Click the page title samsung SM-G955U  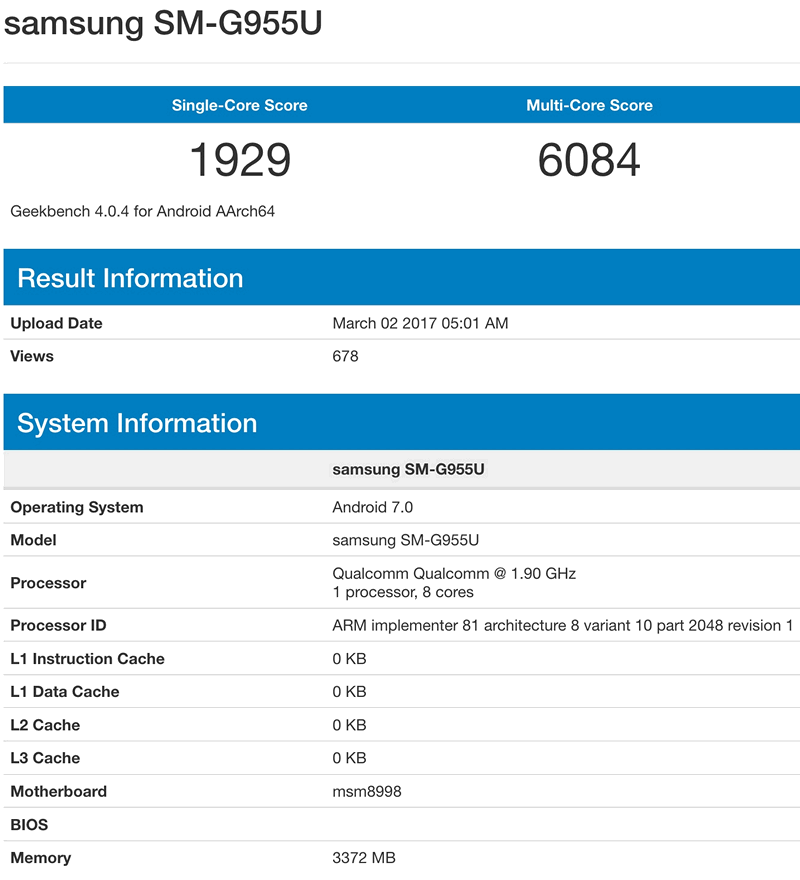point(163,24)
